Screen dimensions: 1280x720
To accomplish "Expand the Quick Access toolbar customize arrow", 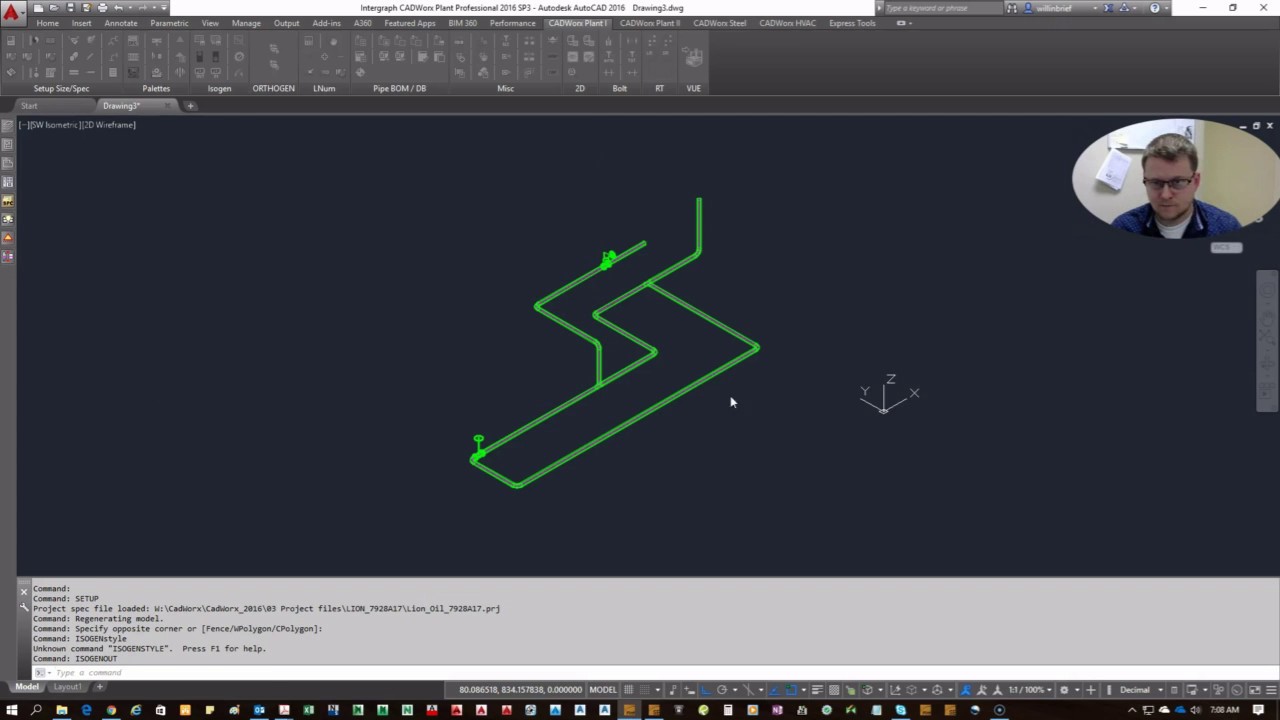I will (164, 8).
